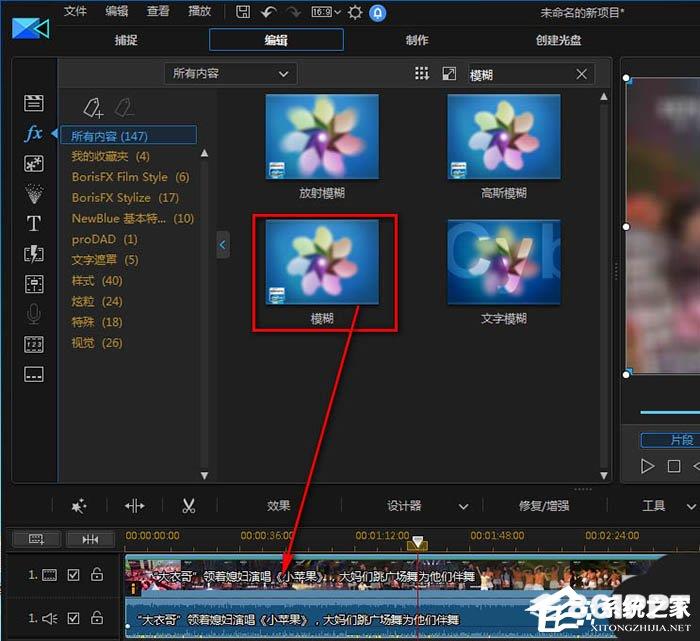Click the library expand window icon
This screenshot has height=641, width=700.
[449, 74]
